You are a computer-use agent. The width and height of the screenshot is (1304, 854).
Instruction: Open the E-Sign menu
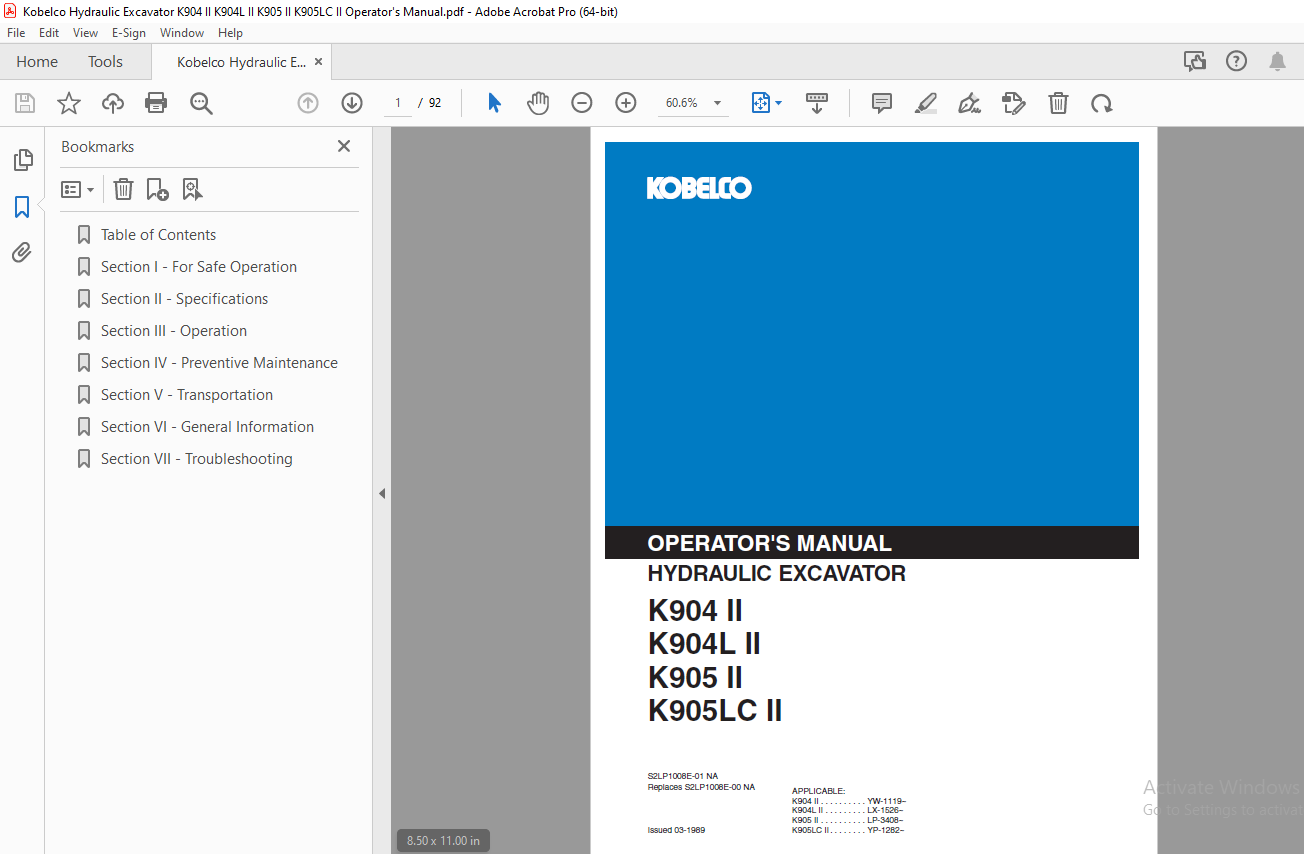(129, 33)
